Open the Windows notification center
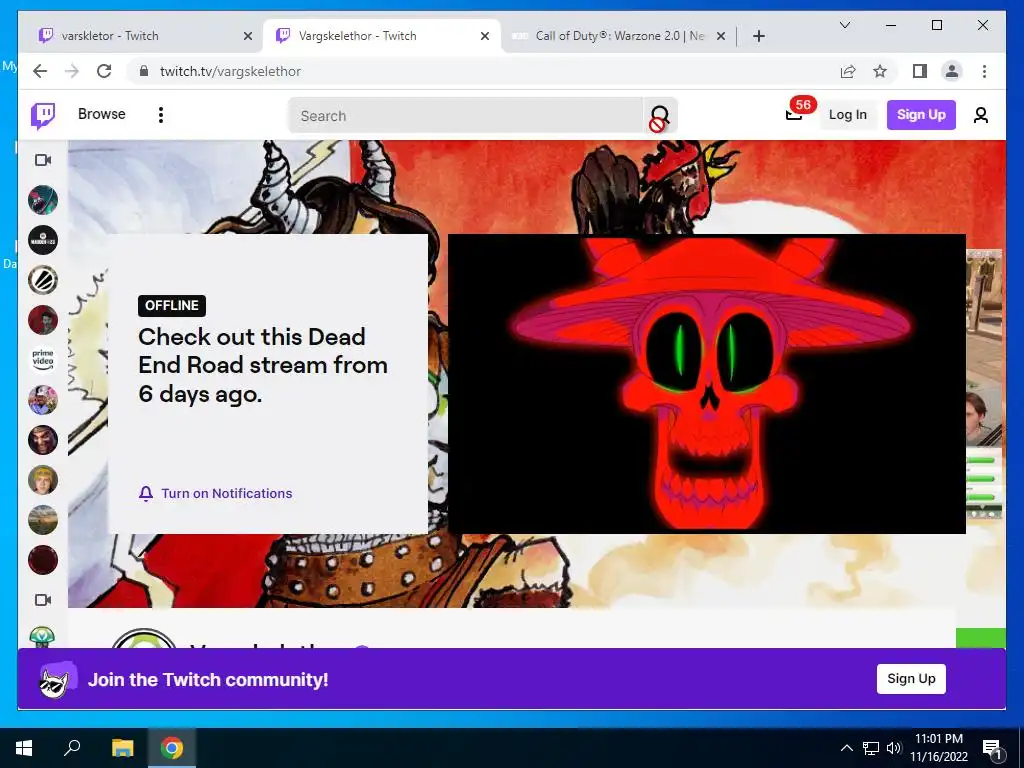1024x768 pixels. point(992,749)
